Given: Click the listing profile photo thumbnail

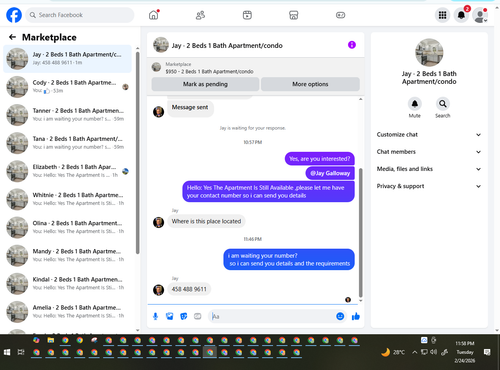Looking at the screenshot, I should pyautogui.click(x=429, y=52).
